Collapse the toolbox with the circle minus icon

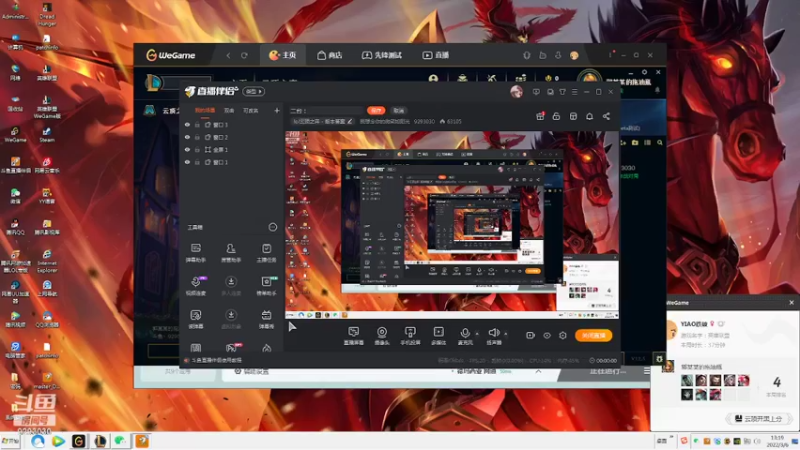[272, 227]
